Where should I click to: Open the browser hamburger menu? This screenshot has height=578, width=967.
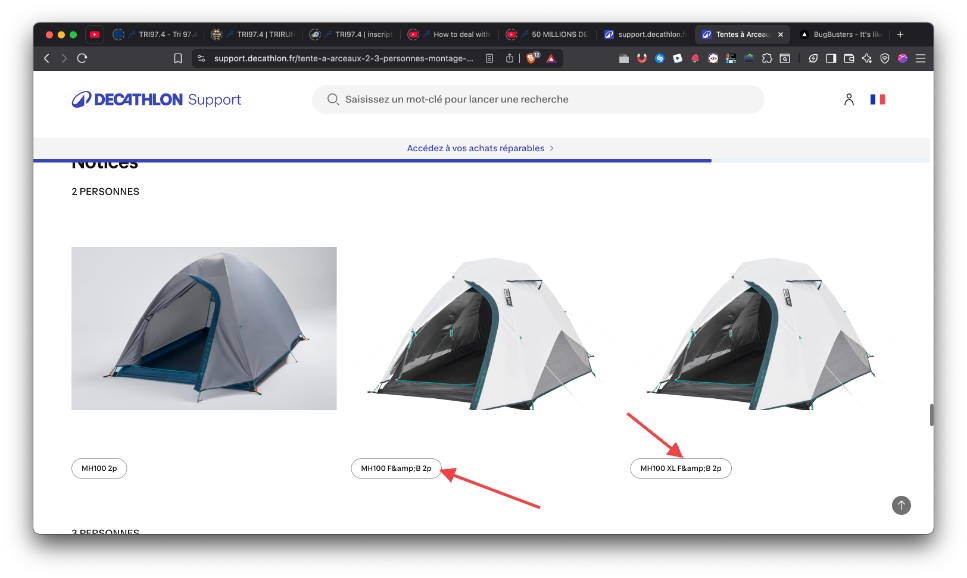[920, 58]
